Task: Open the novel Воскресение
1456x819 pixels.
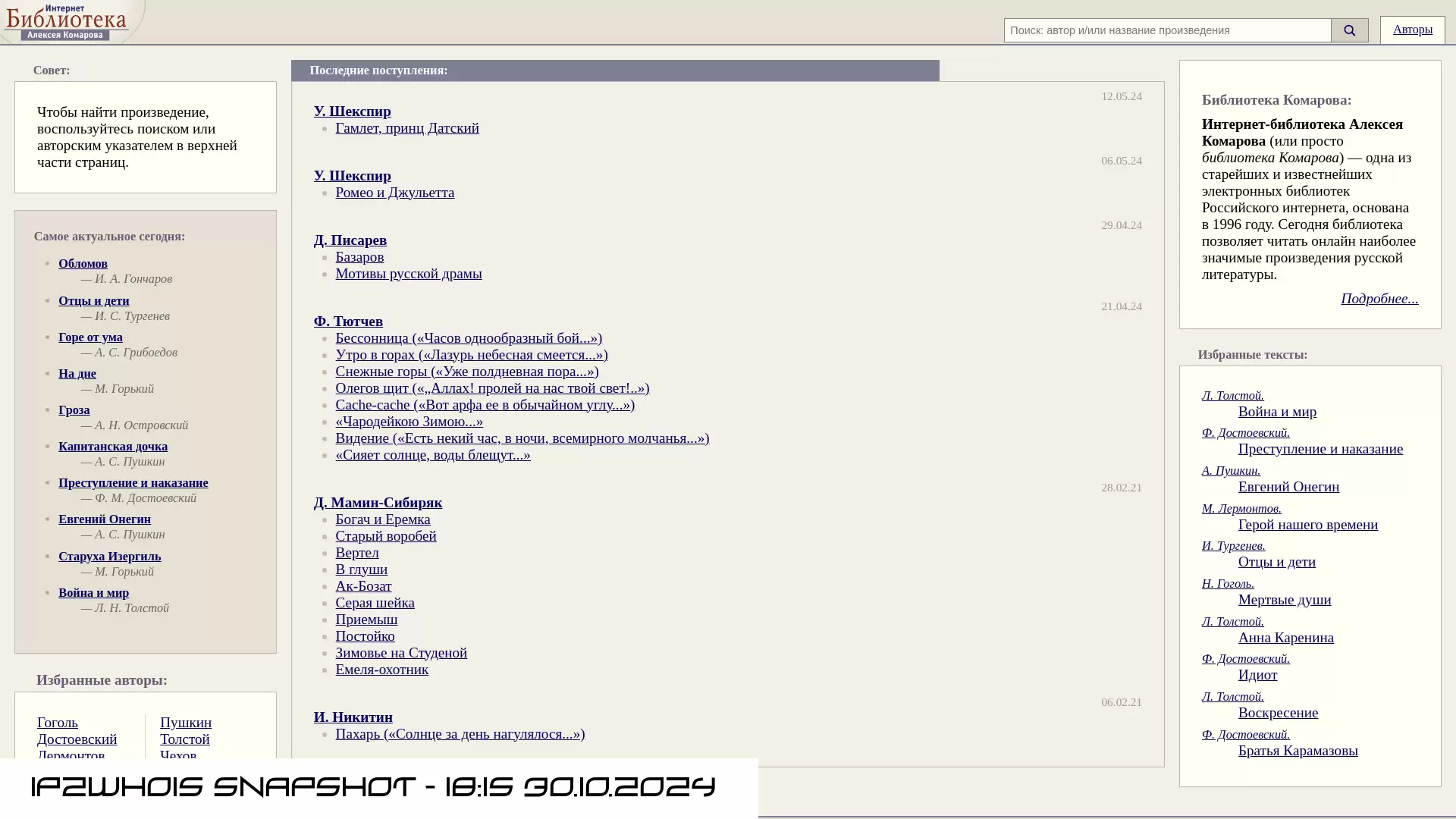Action: pyautogui.click(x=1279, y=713)
